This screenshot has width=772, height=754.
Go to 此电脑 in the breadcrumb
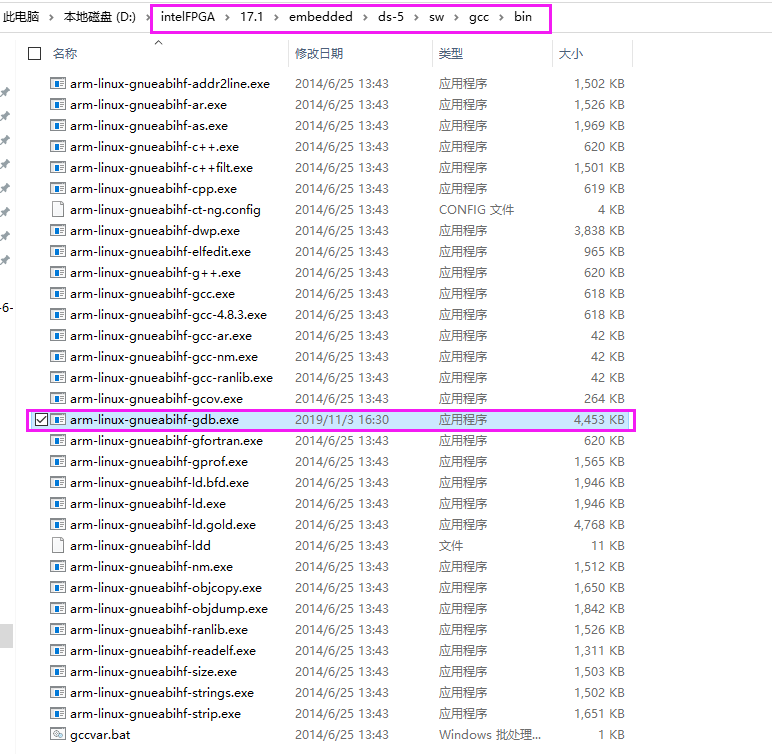click(21, 17)
